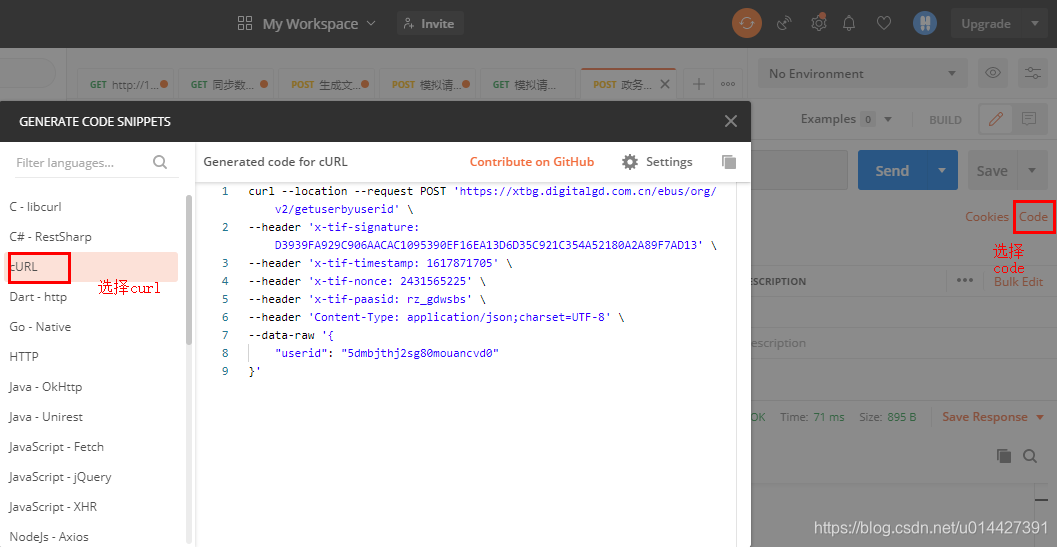The image size is (1057, 547).
Task: Open the notifications bell
Action: 849,24
